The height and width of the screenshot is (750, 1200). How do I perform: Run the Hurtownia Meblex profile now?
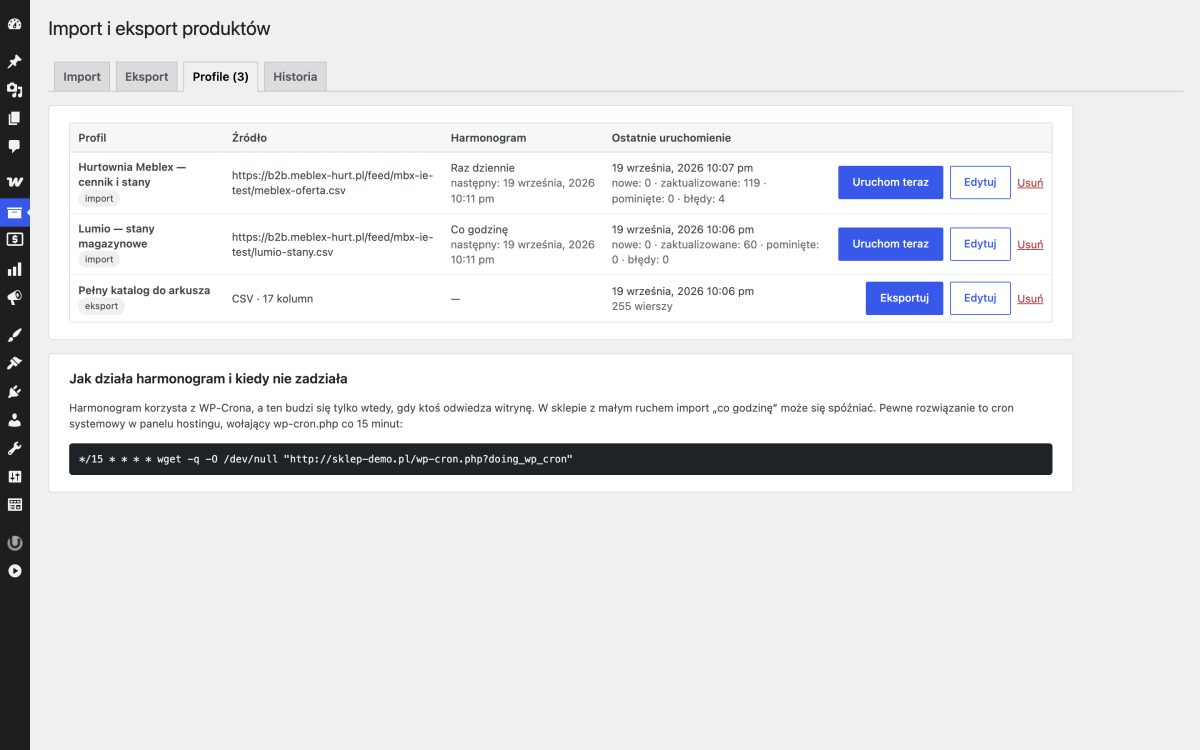click(x=890, y=183)
